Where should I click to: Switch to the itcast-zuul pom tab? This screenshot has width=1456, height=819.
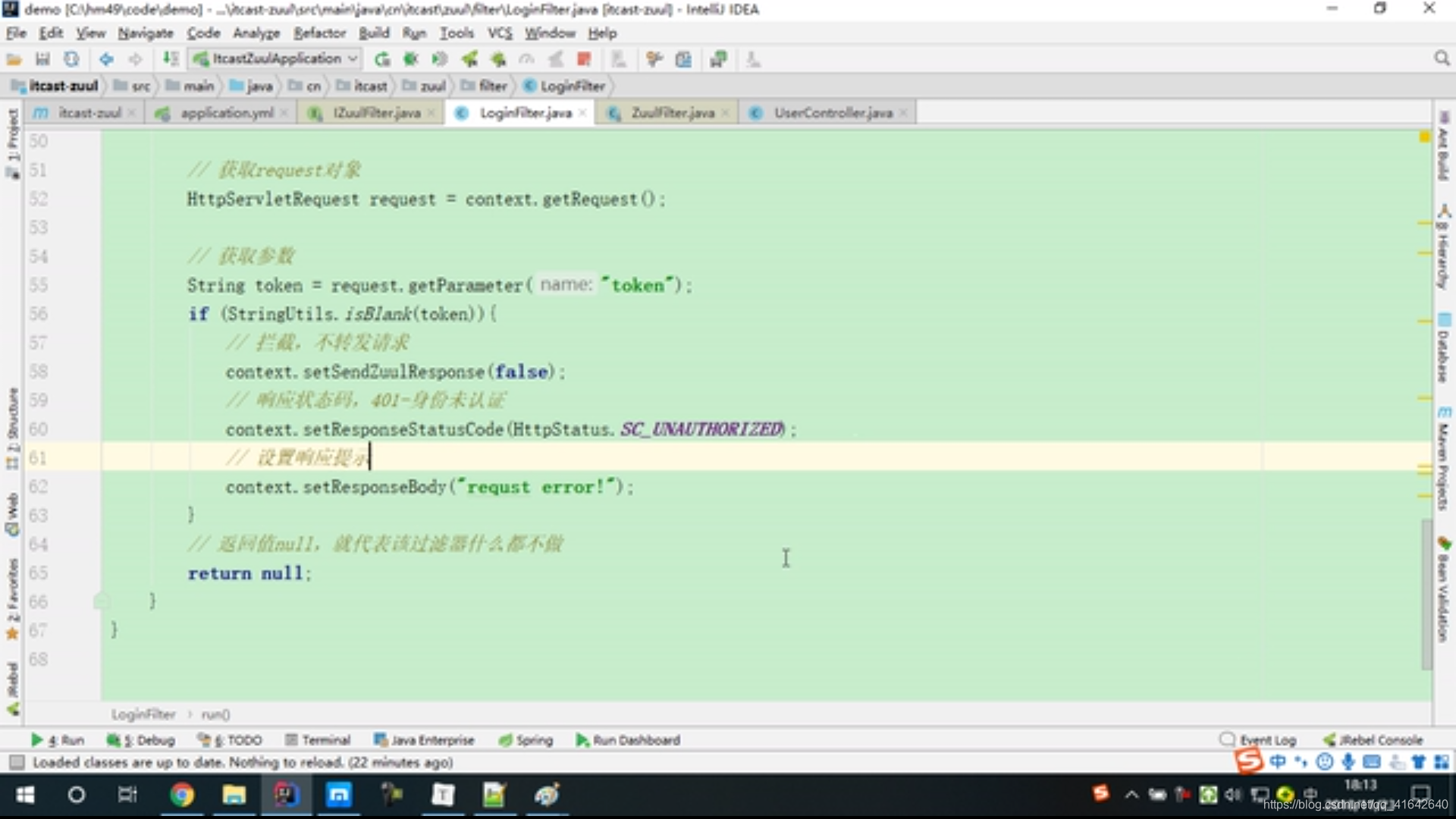[83, 112]
